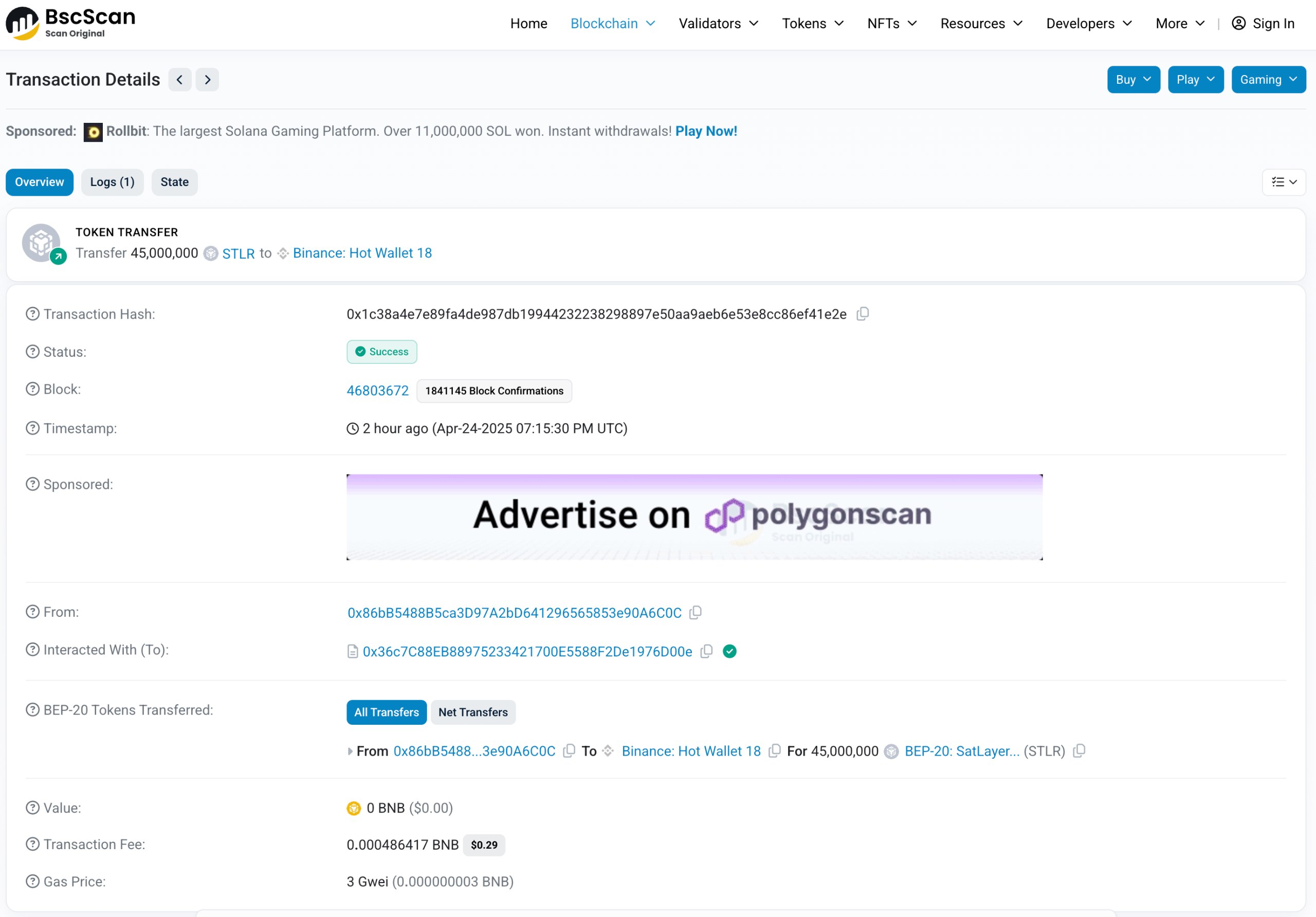Open the Play dropdown
The height and width of the screenshot is (917, 1316).
[x=1196, y=80]
